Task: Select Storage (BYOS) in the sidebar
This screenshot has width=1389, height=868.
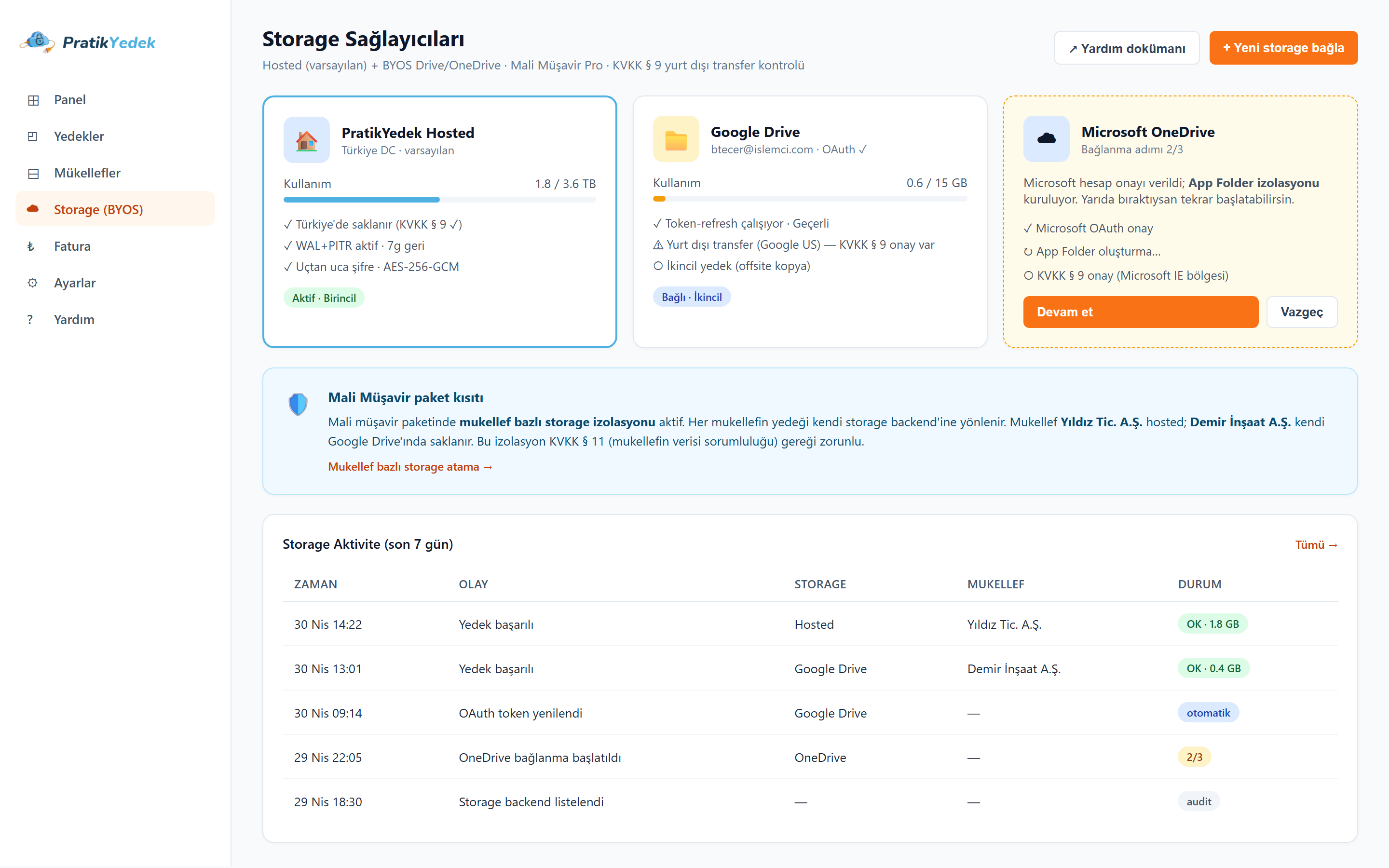Action: point(115,210)
